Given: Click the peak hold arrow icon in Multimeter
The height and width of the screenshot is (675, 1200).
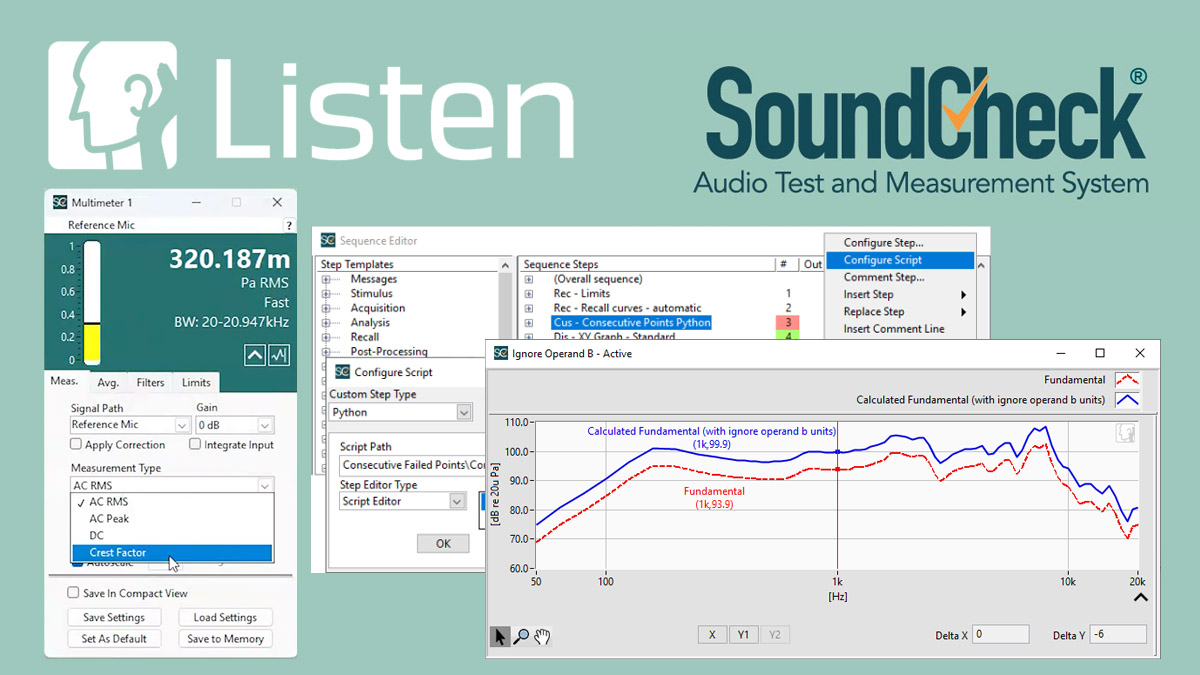Looking at the screenshot, I should coord(254,355).
